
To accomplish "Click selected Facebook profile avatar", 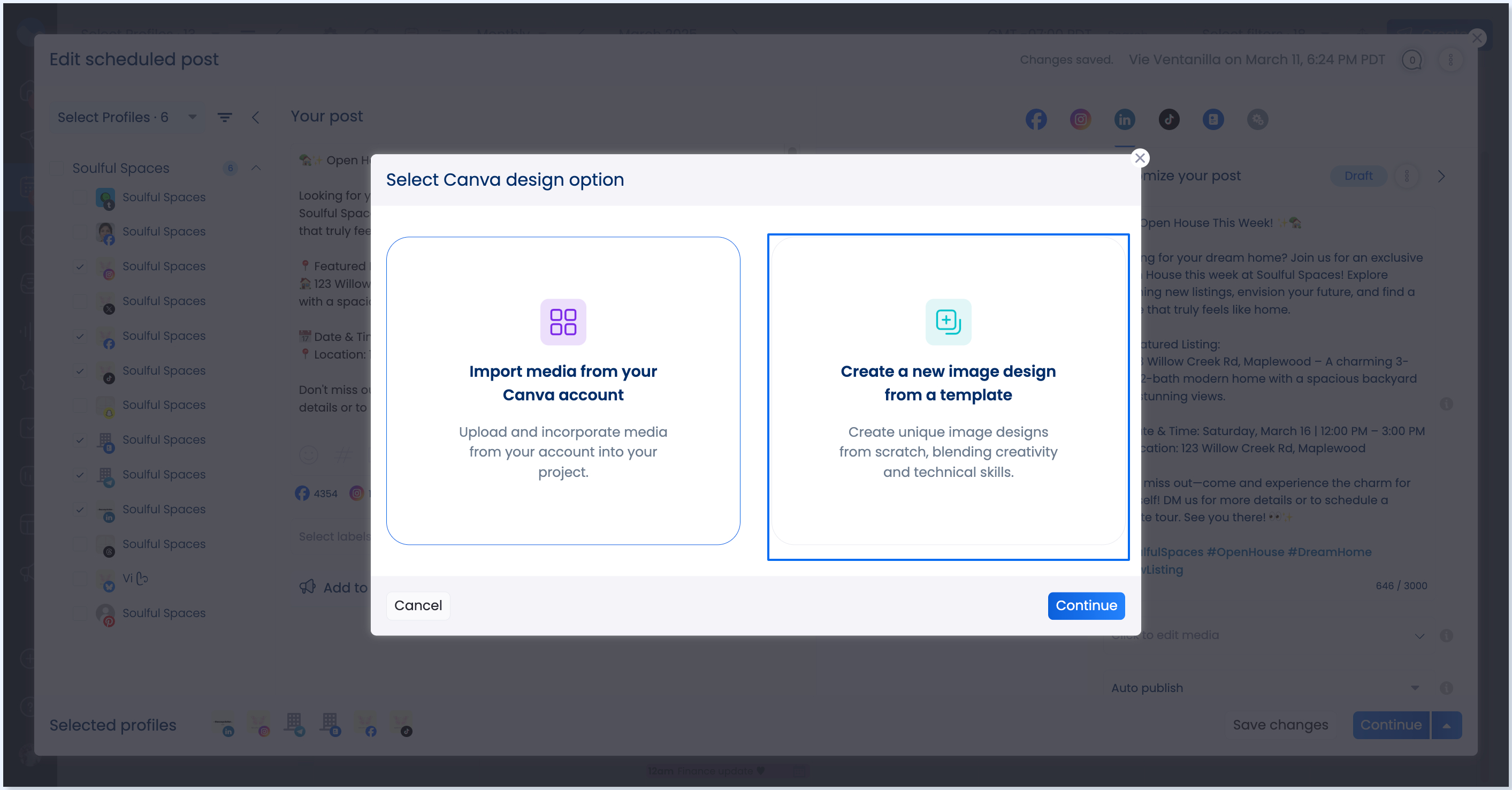I will [x=366, y=725].
